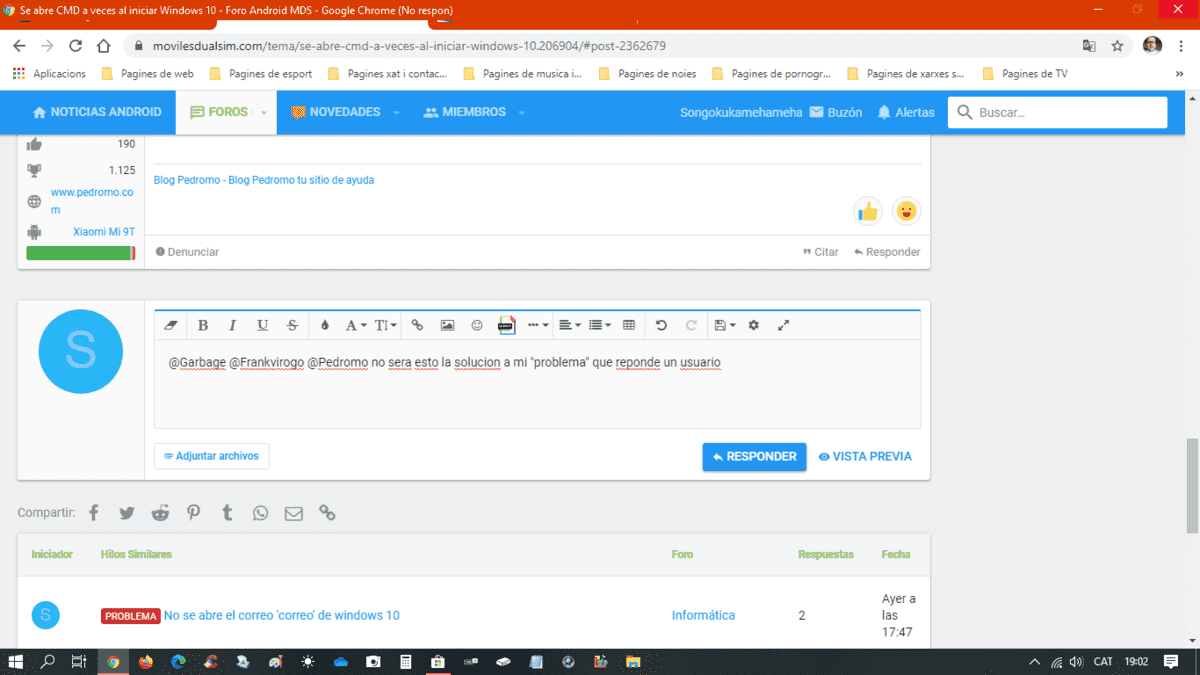Image resolution: width=1200 pixels, height=675 pixels.
Task: Click the thumbs-up like reaction
Action: point(867,211)
